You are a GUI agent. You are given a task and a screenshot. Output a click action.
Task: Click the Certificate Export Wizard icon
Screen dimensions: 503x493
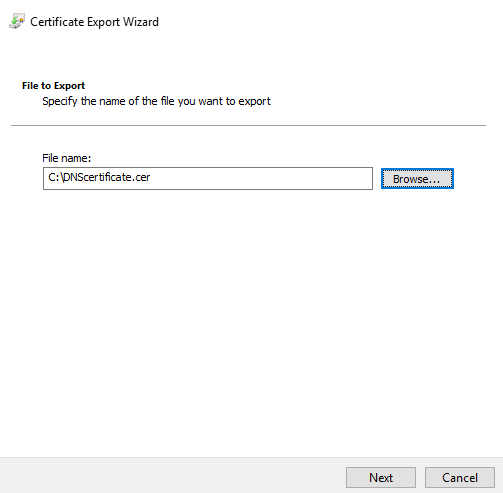(x=17, y=21)
